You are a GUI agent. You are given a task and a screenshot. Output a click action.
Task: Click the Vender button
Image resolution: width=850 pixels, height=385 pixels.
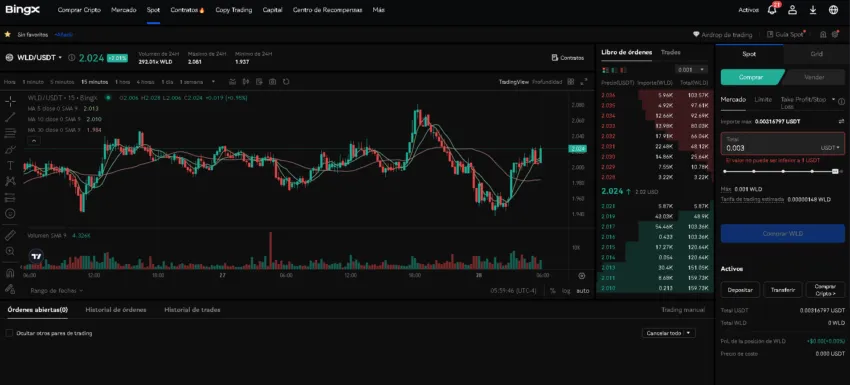tap(814, 77)
